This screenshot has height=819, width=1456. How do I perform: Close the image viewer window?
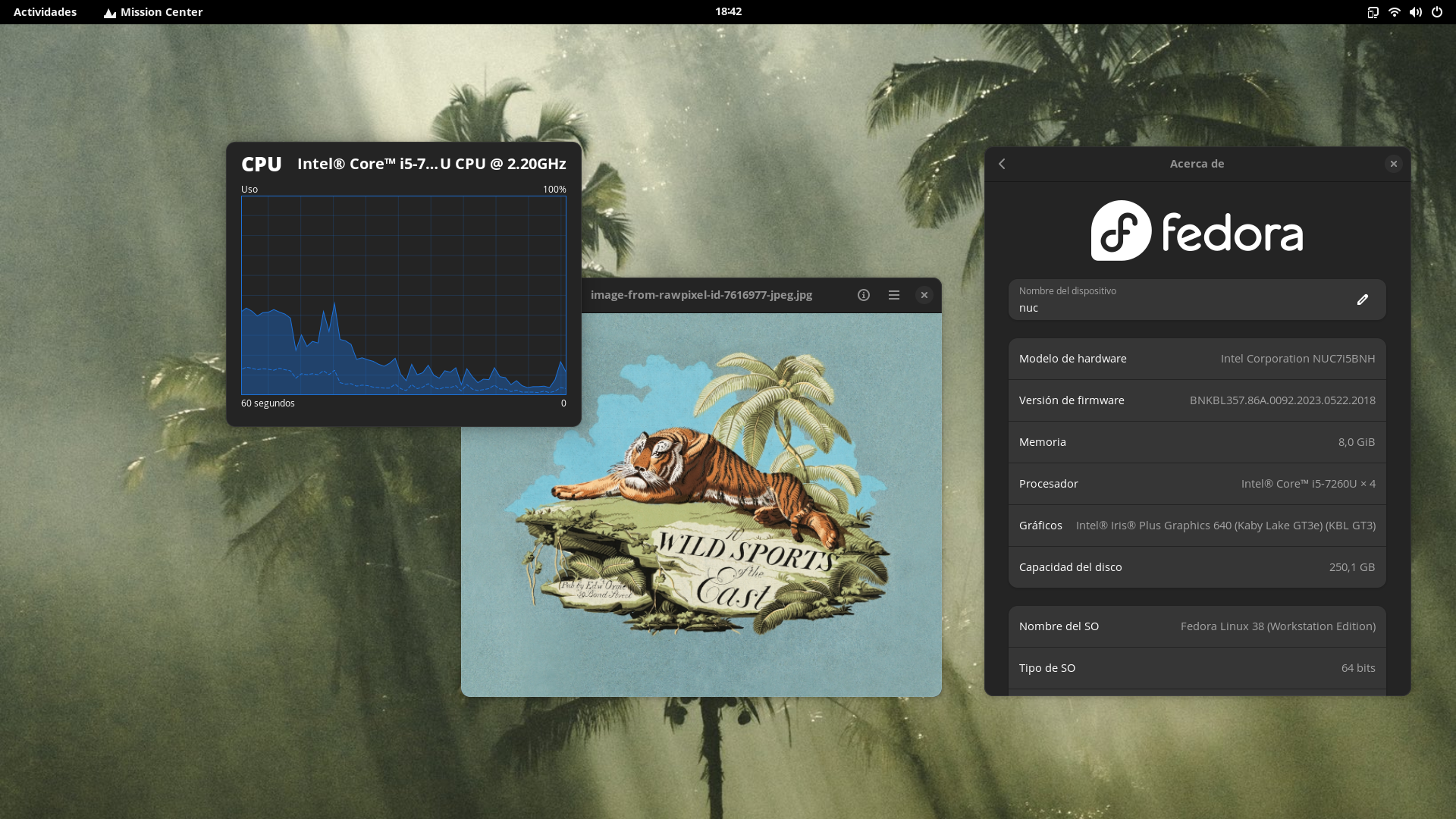924,295
